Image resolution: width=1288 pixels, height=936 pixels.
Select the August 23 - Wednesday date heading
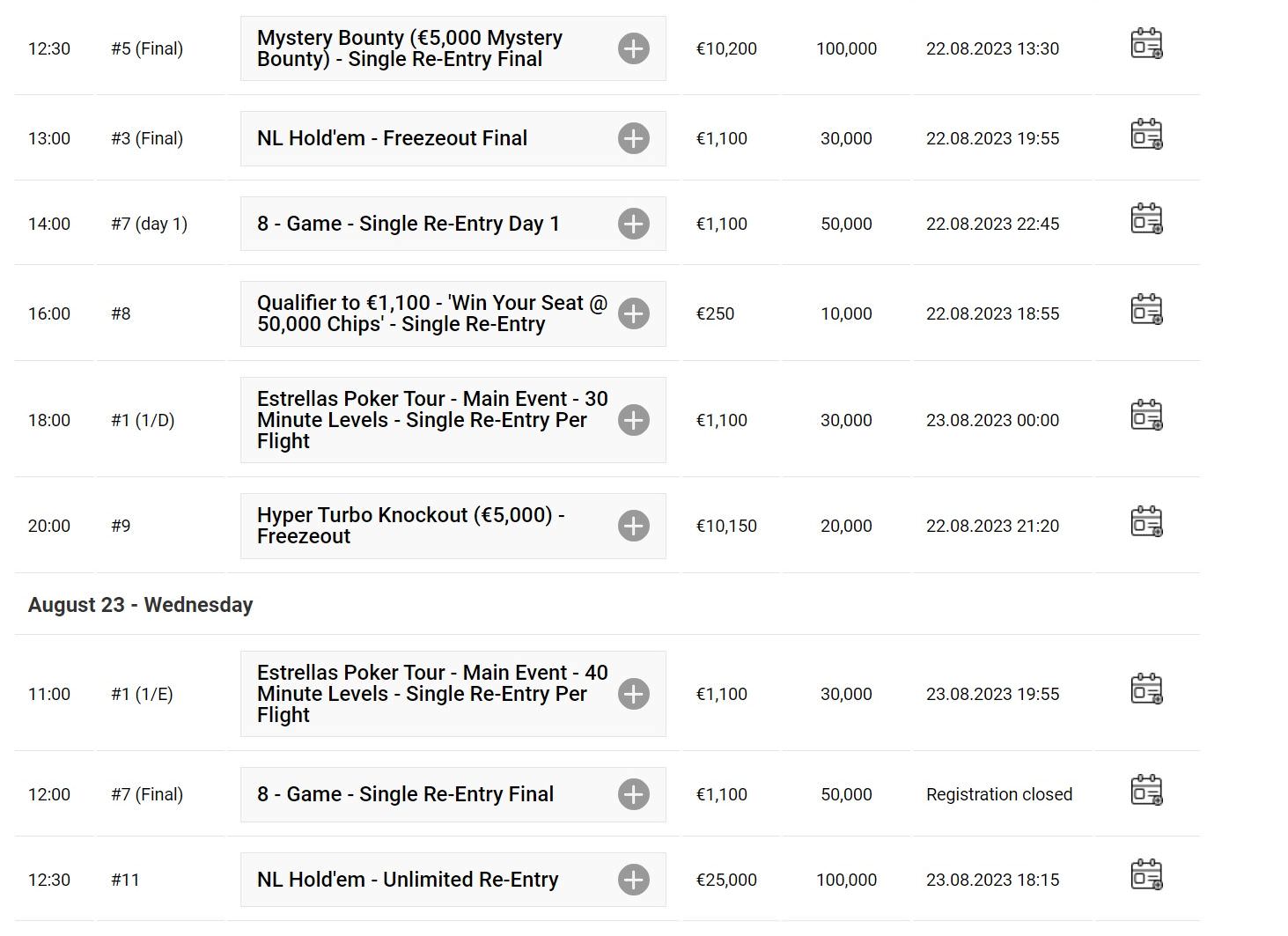(x=141, y=605)
